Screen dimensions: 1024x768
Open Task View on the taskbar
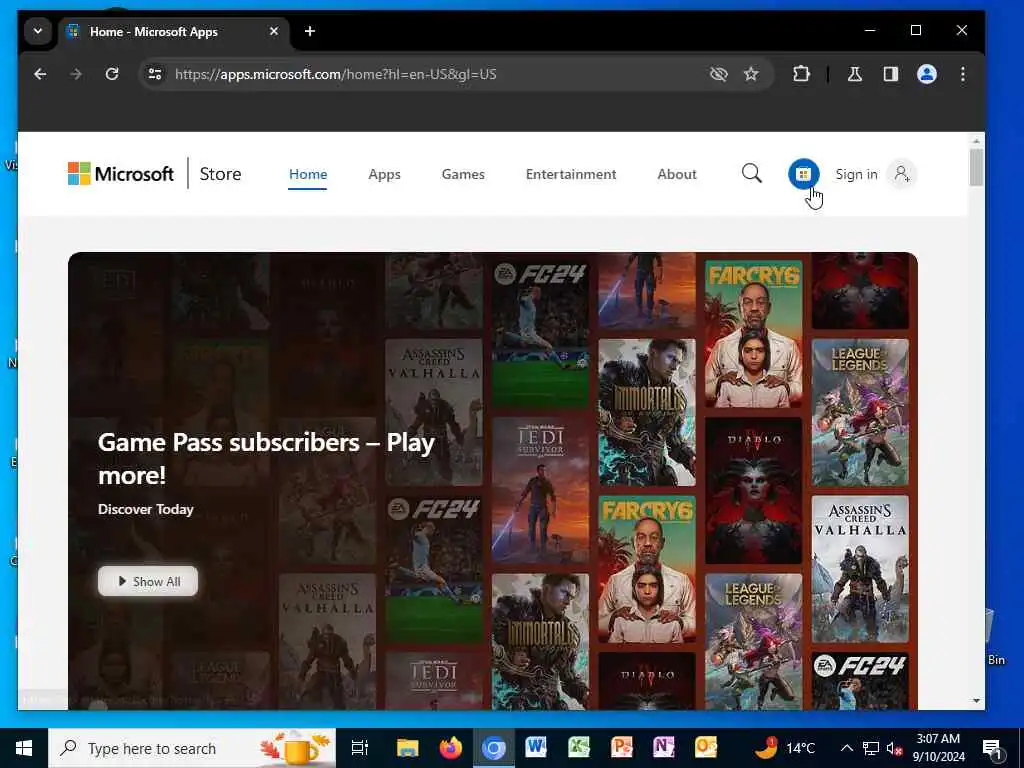(360, 748)
